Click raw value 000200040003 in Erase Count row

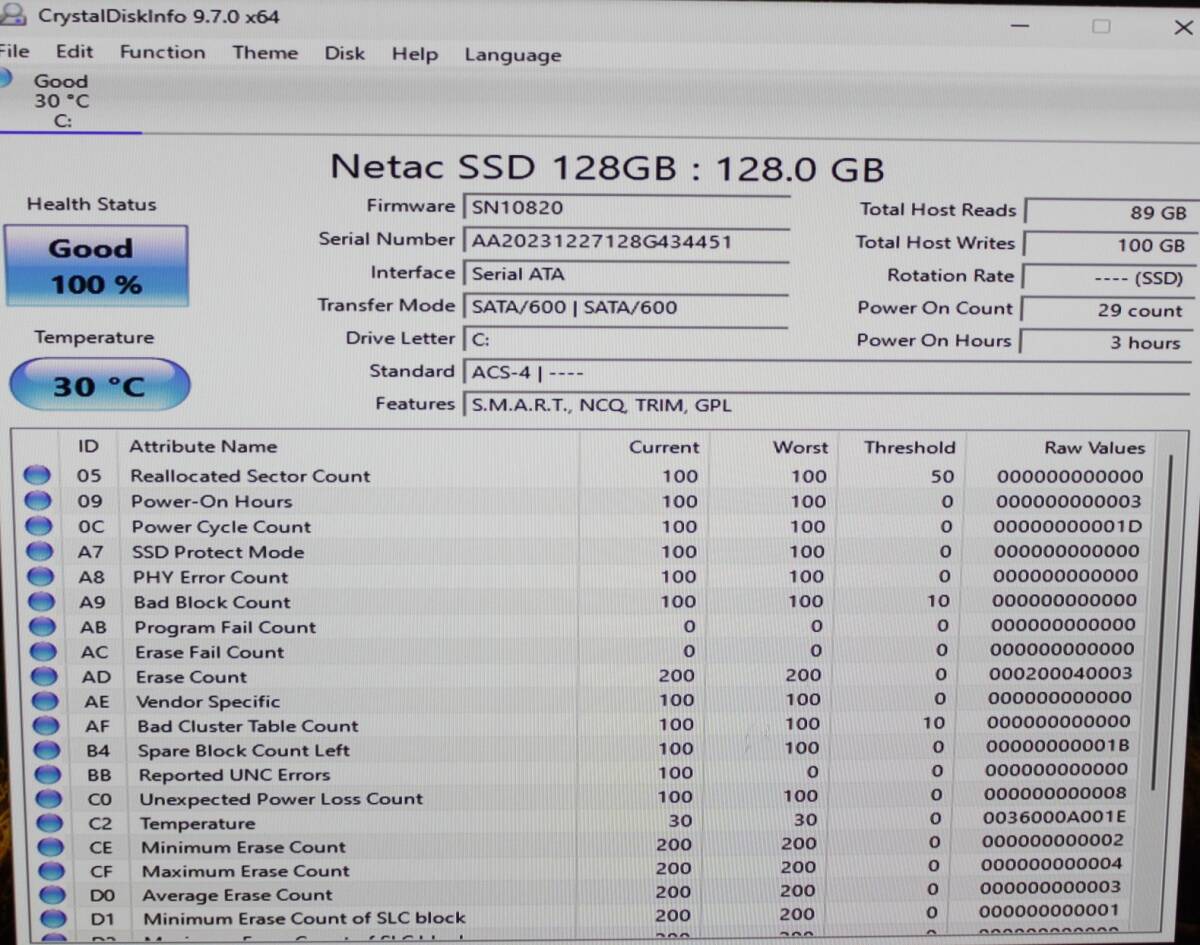(x=1061, y=674)
